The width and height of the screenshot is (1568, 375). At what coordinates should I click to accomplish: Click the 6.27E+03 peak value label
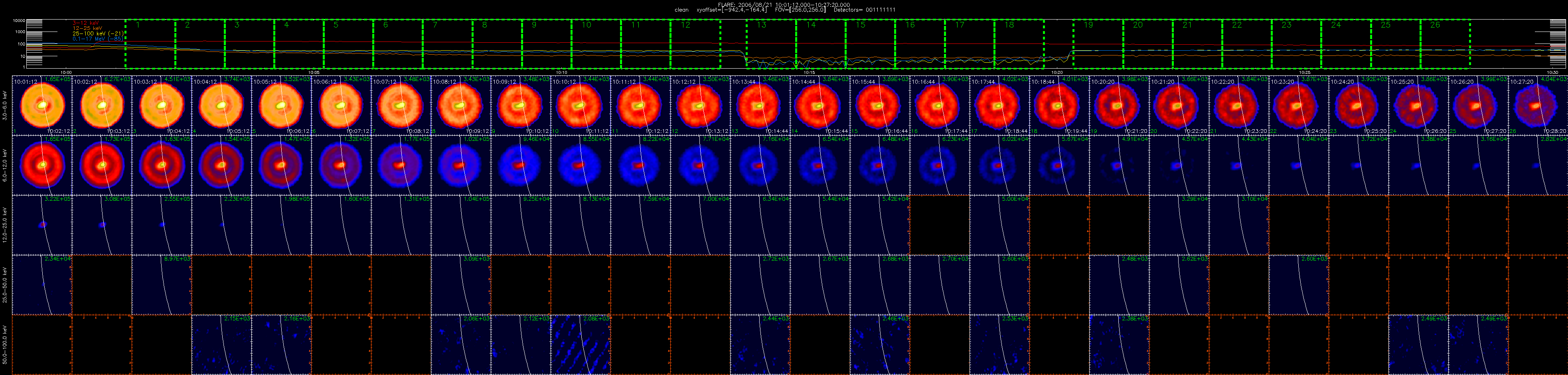117,80
